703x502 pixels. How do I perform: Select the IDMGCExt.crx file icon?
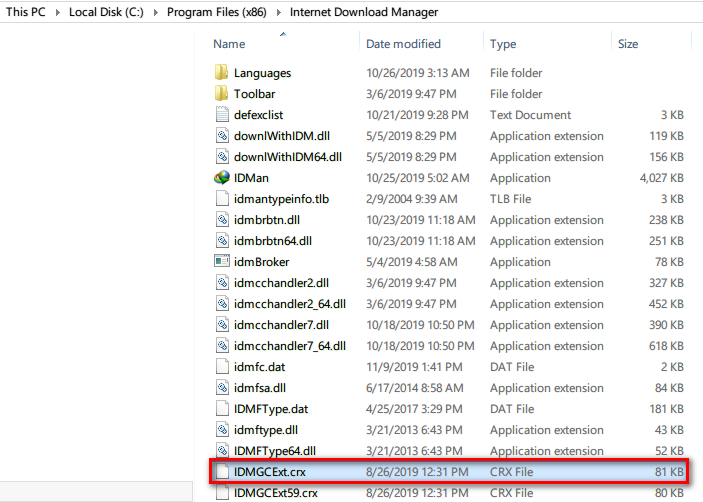tap(222, 472)
